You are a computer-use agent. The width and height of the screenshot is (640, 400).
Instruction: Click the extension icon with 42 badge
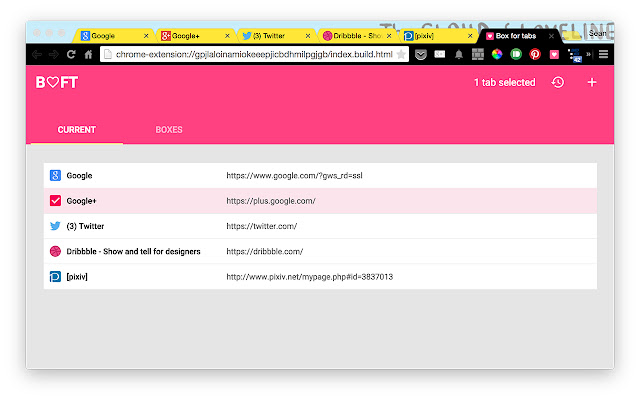tap(575, 55)
